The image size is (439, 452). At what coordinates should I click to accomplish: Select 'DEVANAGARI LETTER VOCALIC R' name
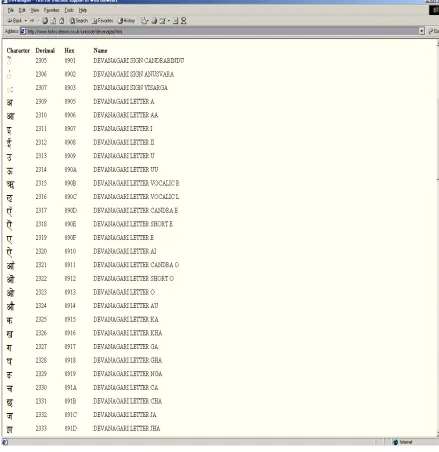(x=136, y=183)
